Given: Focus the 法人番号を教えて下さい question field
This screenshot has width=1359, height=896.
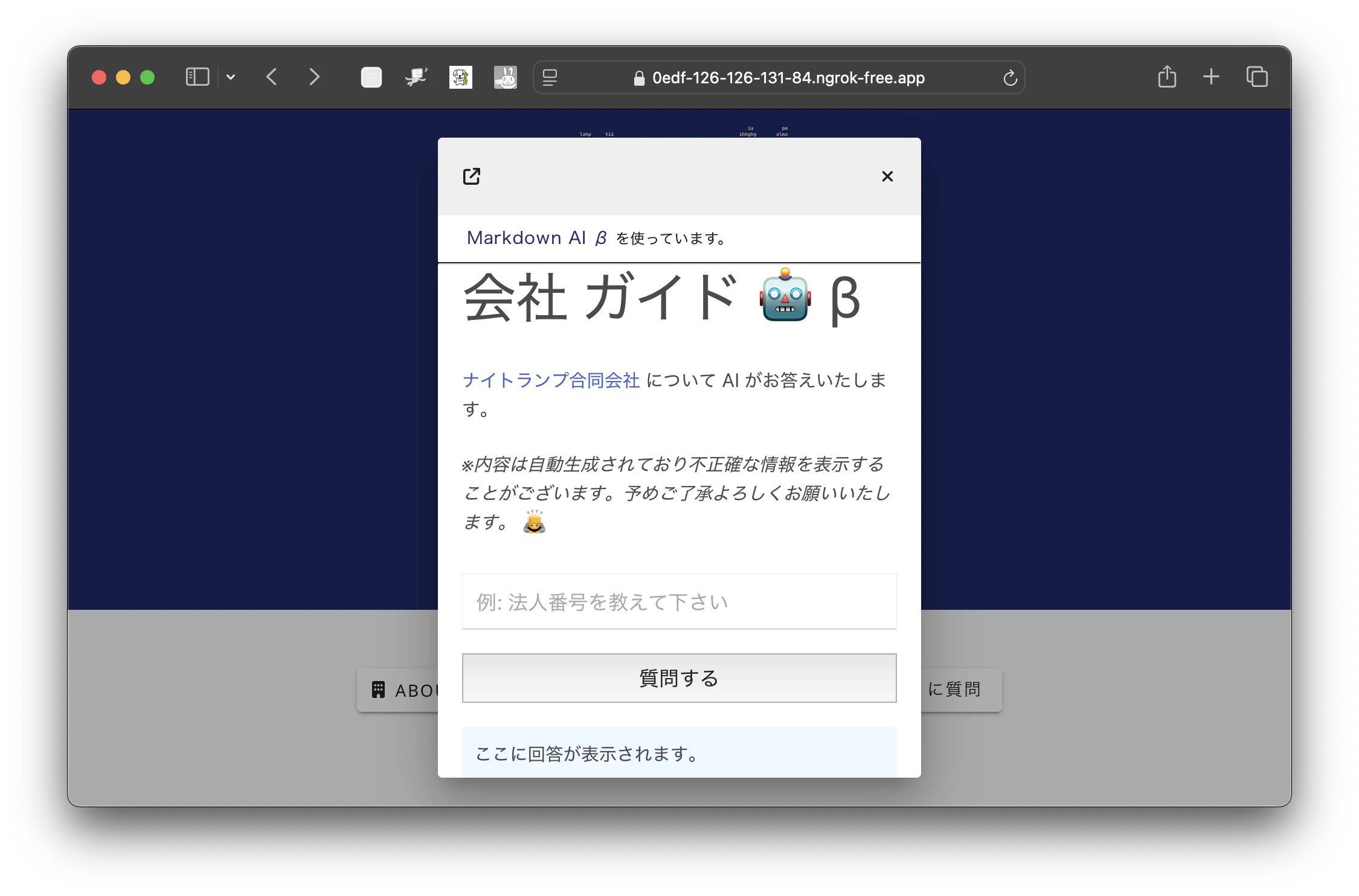Looking at the screenshot, I should [679, 601].
